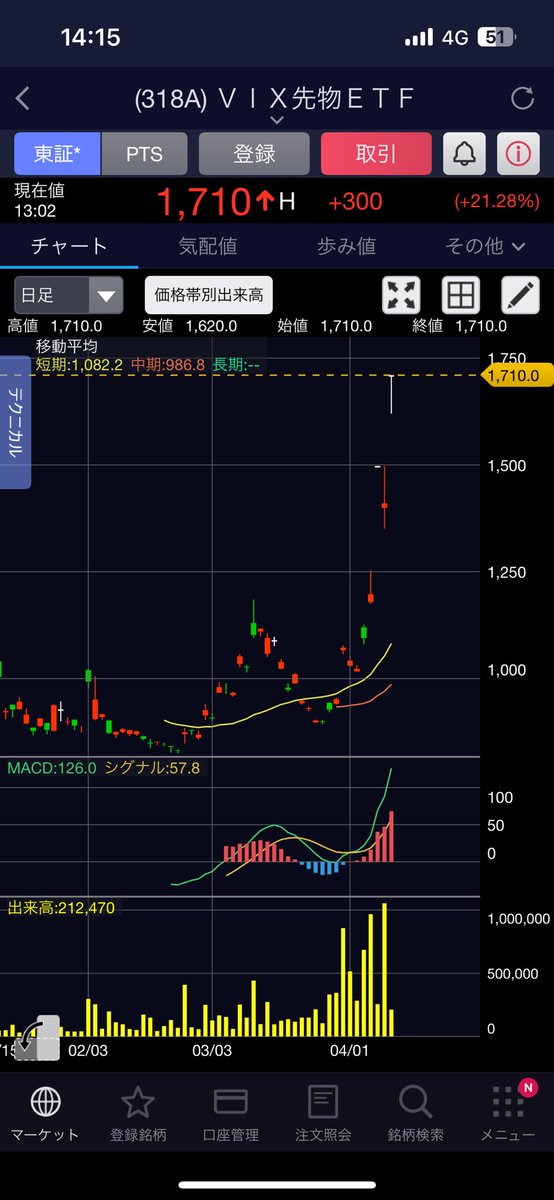
Task: Tap the 短期:1,082.2 moving average label
Action: (x=79, y=365)
